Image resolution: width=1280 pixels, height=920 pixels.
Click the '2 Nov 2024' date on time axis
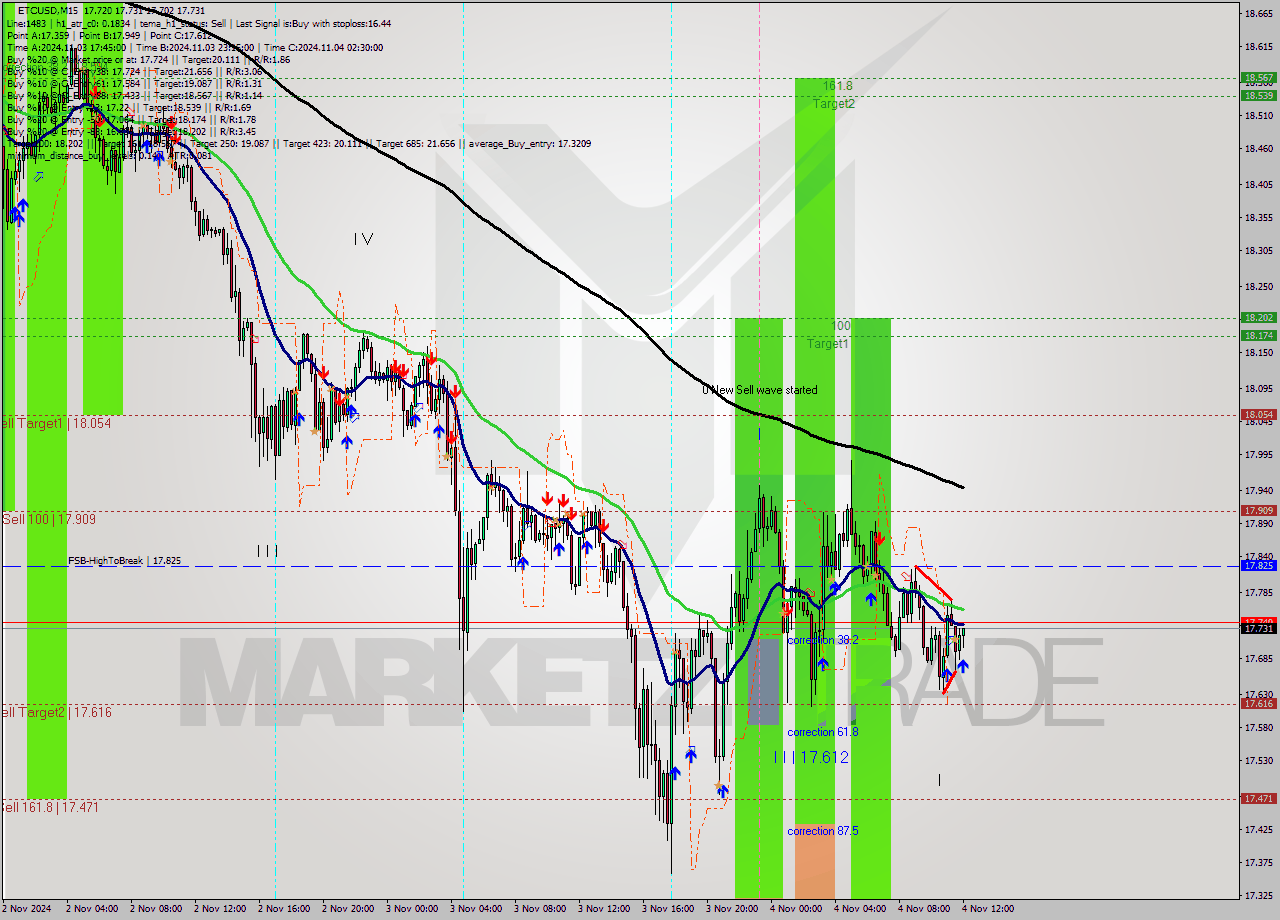27,909
